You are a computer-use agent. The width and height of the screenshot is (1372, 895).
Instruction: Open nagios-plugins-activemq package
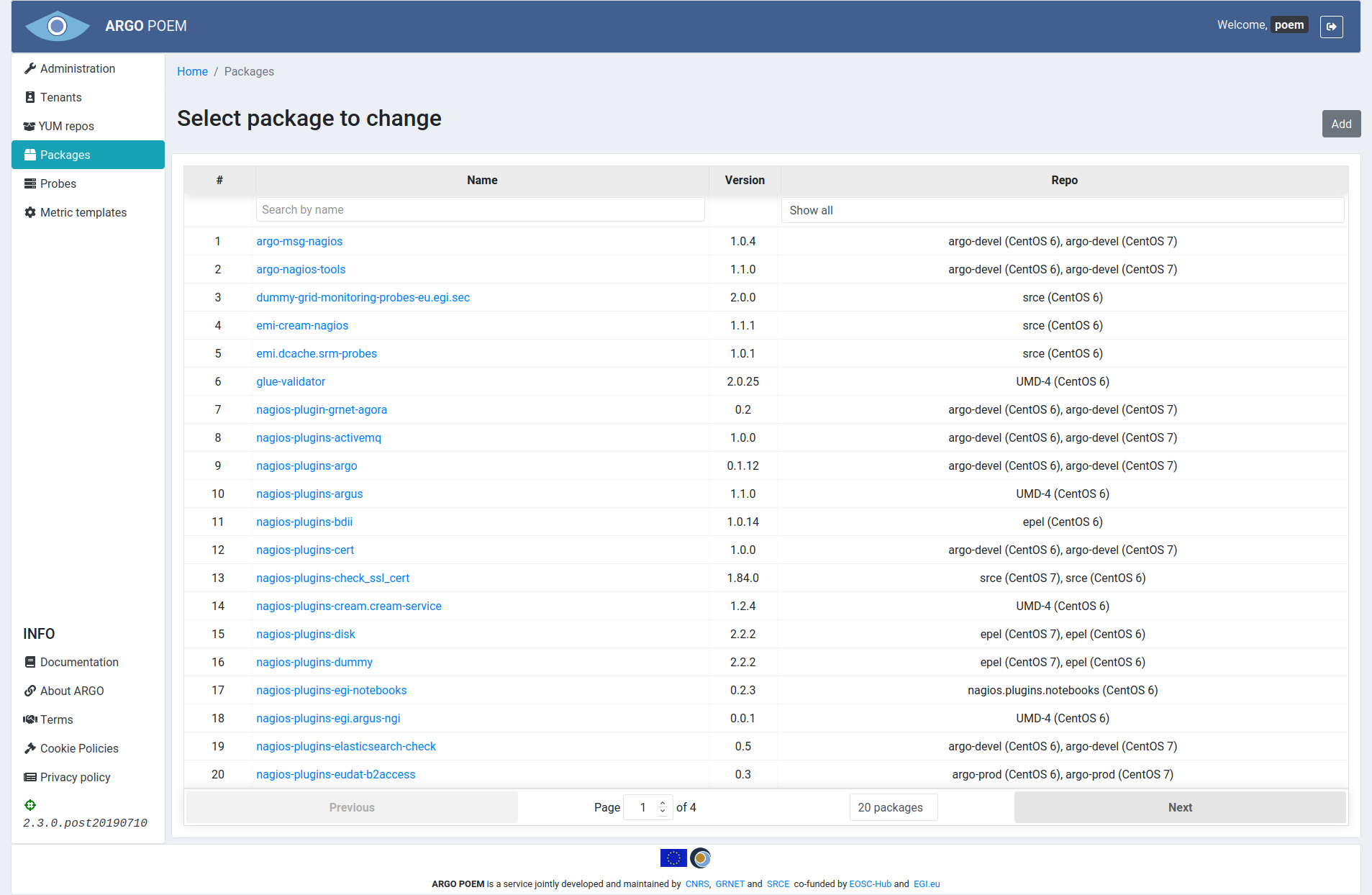pyautogui.click(x=319, y=437)
